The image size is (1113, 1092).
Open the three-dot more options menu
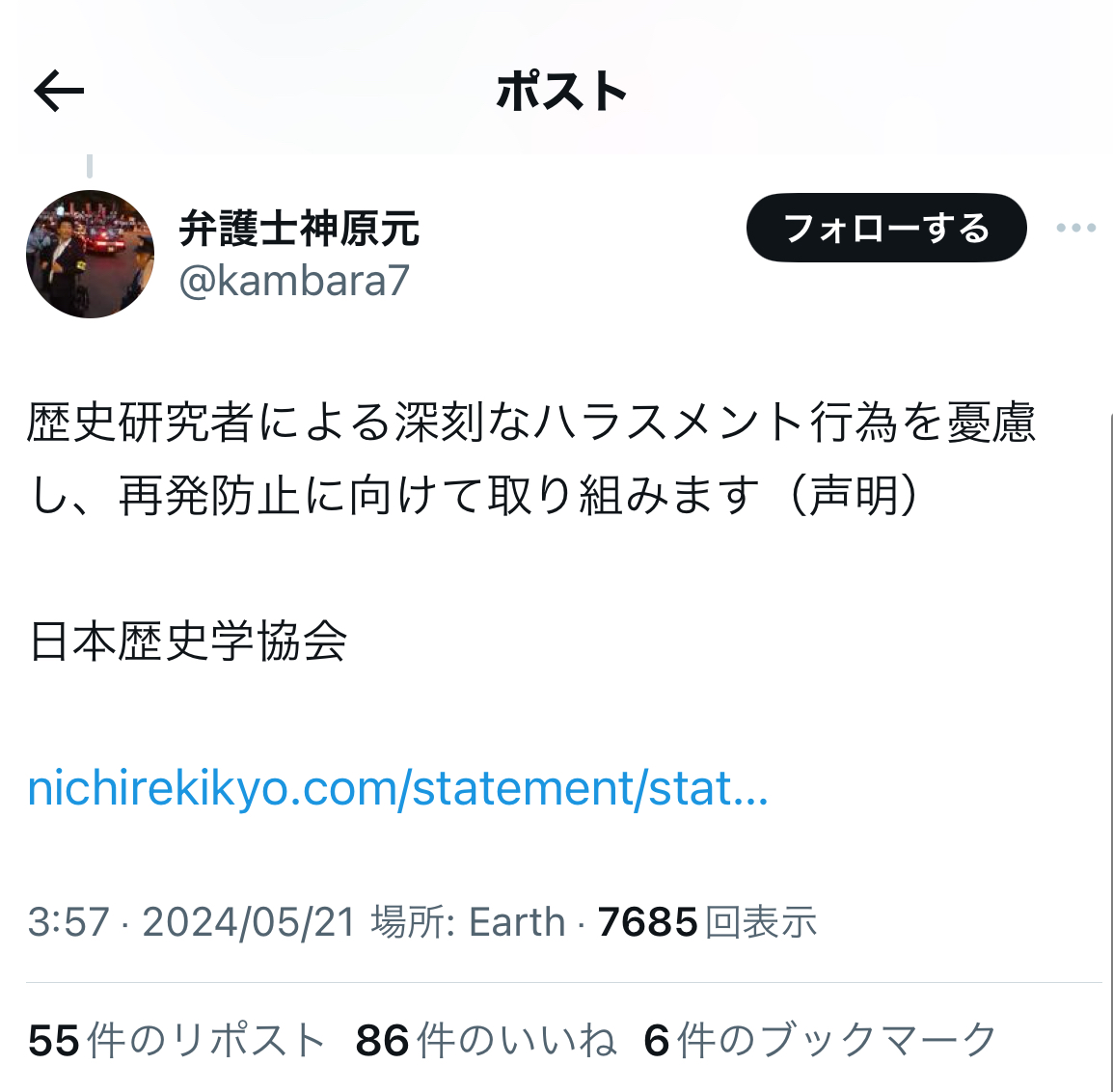click(x=1075, y=228)
